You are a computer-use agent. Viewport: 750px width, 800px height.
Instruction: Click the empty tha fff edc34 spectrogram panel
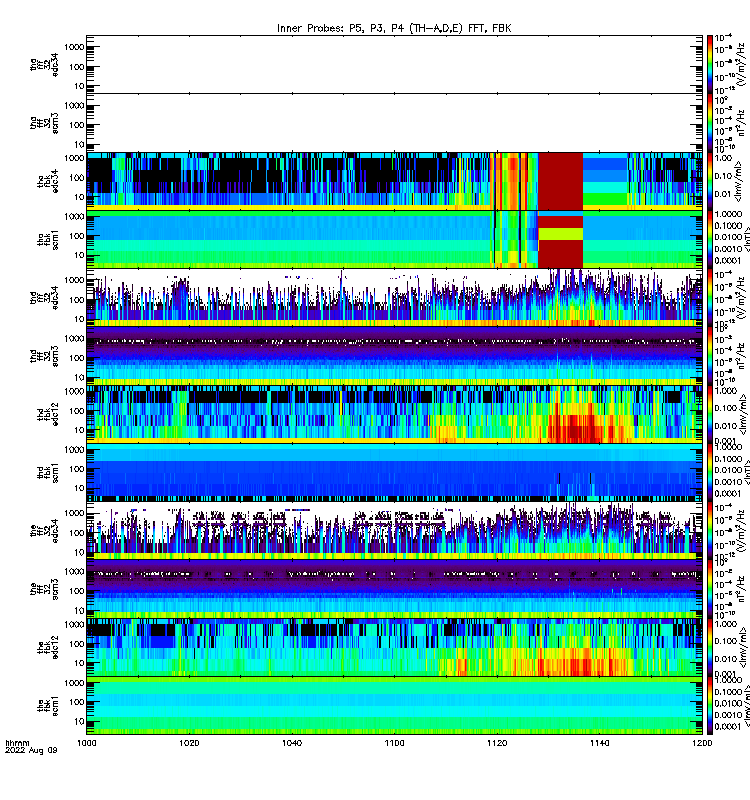394,65
